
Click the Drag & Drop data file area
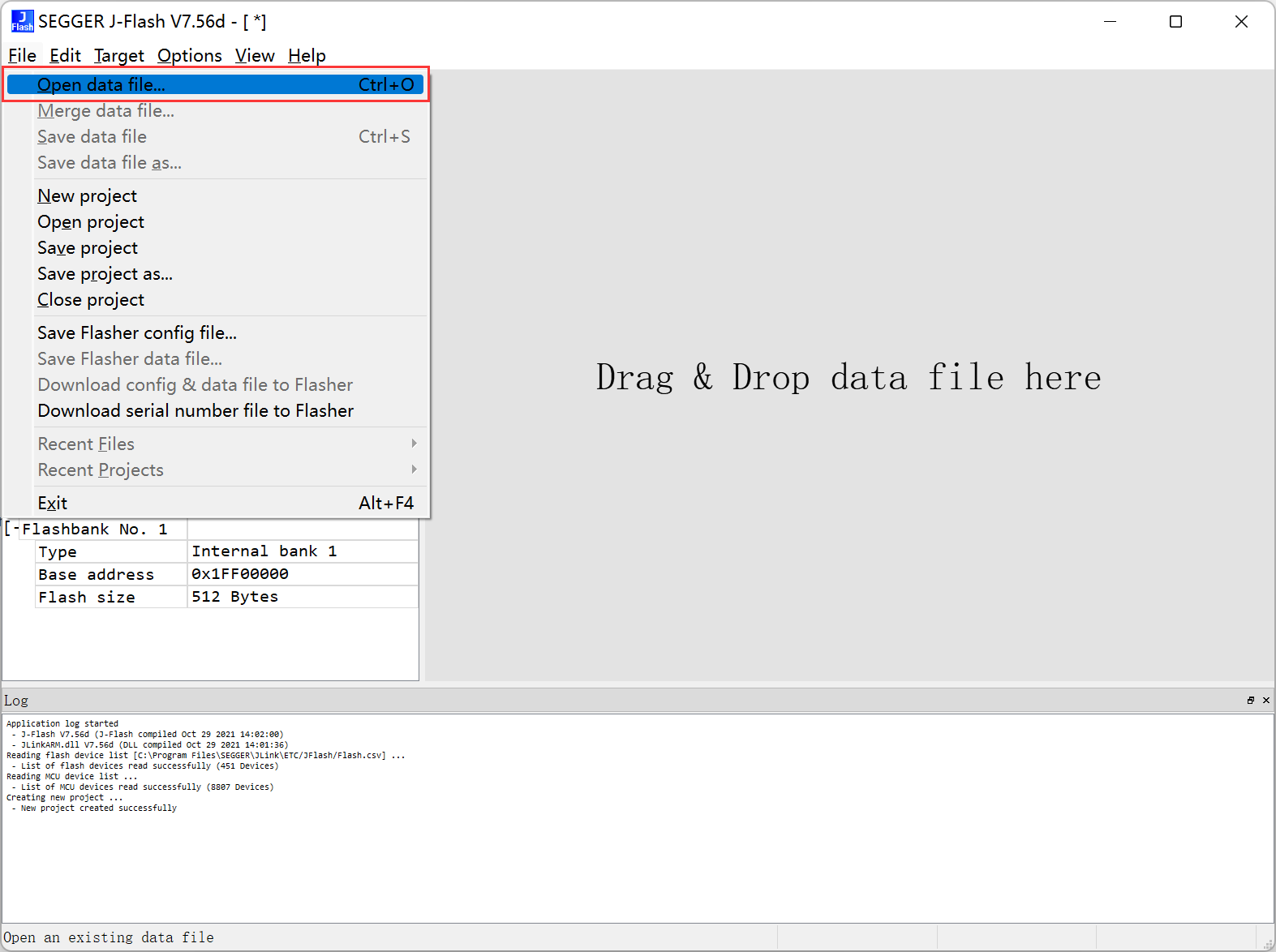[849, 377]
